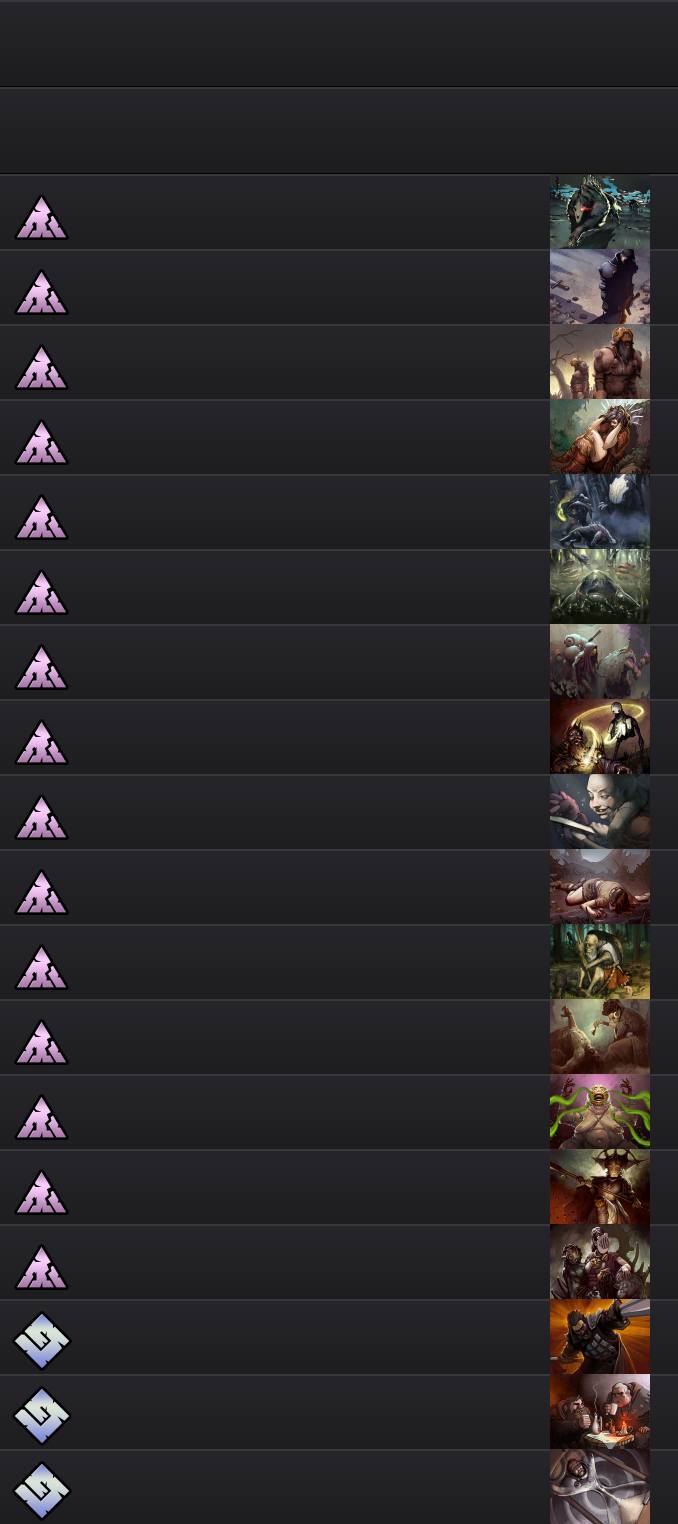Select the pink triangle icon next to the giant swamp toad art
Screen dimensions: 678x1524
(41, 592)
